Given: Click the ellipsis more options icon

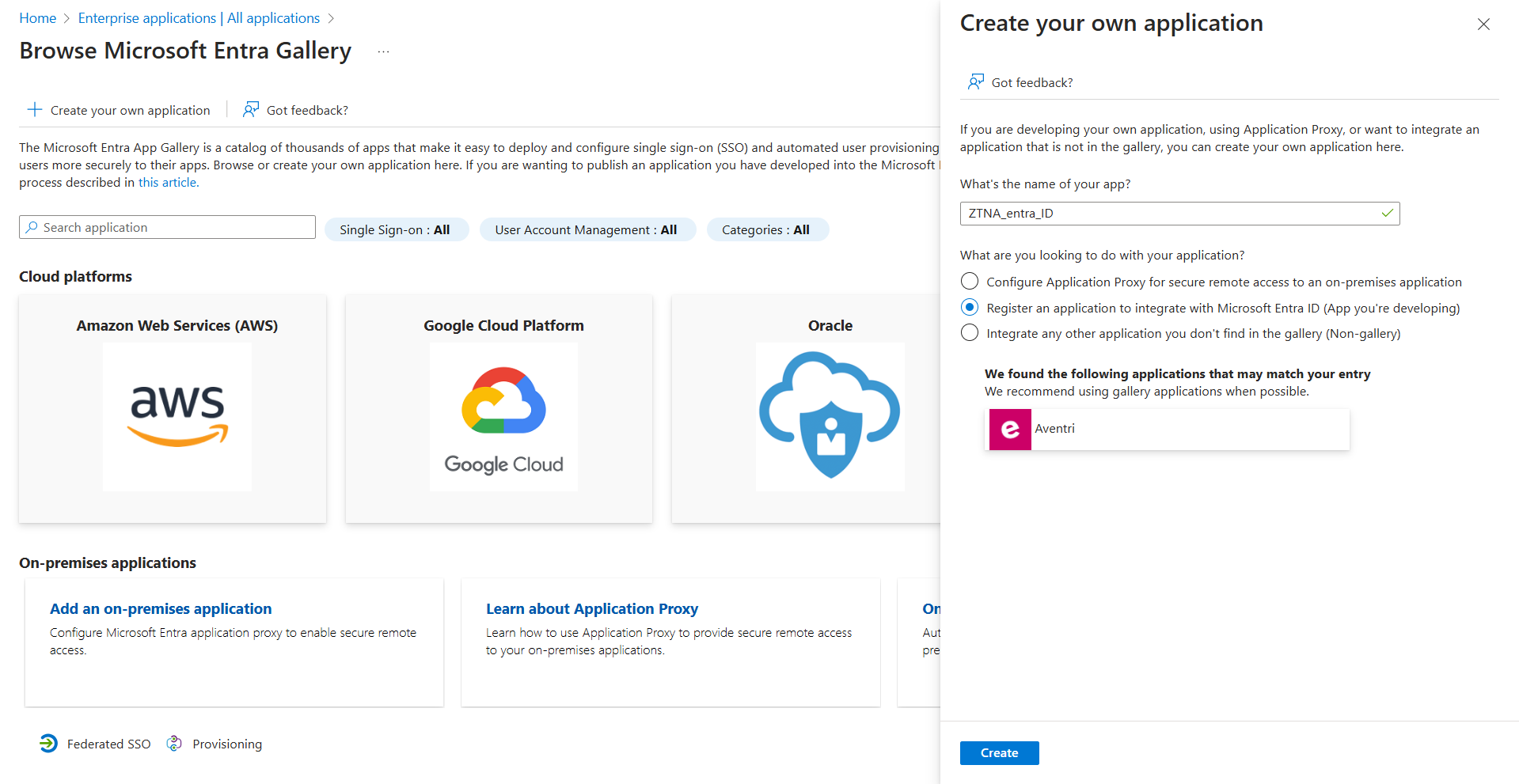Looking at the screenshot, I should (384, 52).
